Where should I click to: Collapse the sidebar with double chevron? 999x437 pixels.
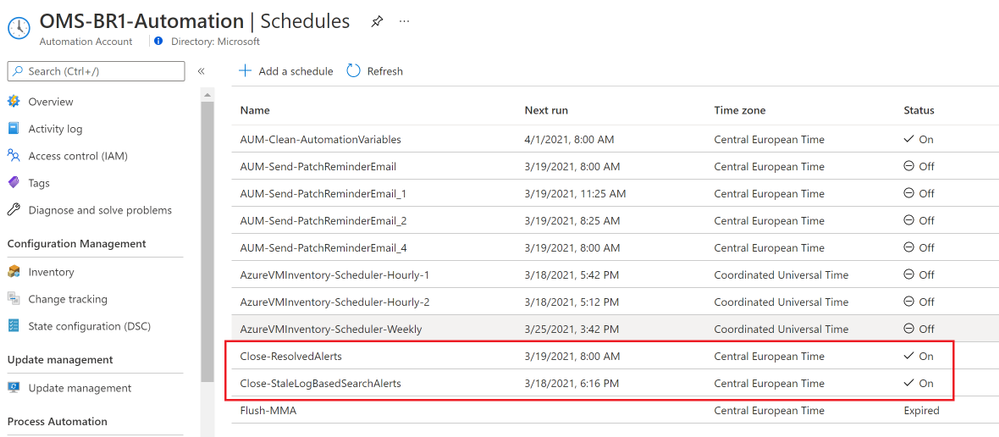200,71
